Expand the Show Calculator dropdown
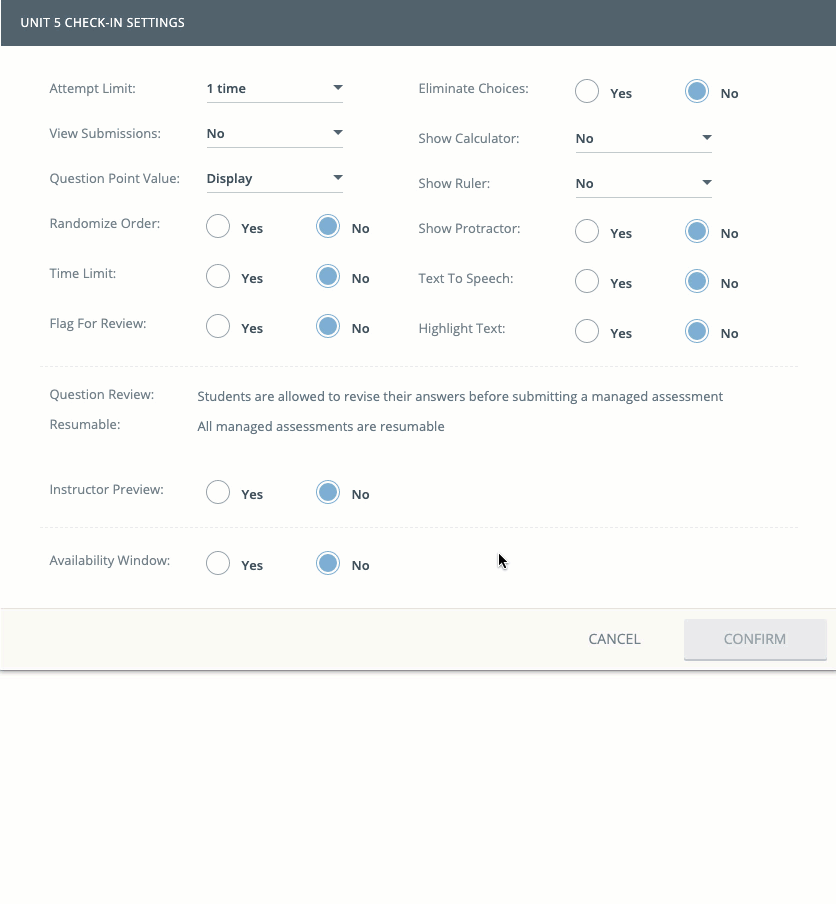Image resolution: width=836 pixels, height=904 pixels. pos(643,139)
